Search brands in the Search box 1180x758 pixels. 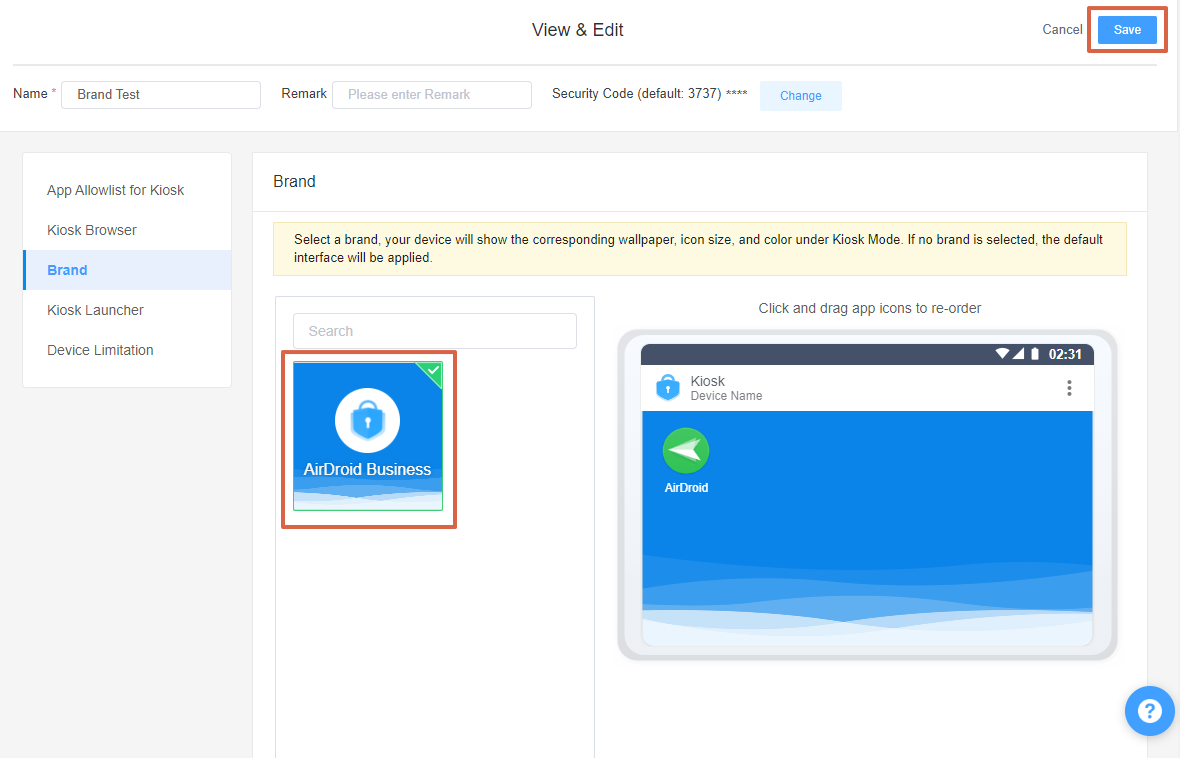pos(435,331)
